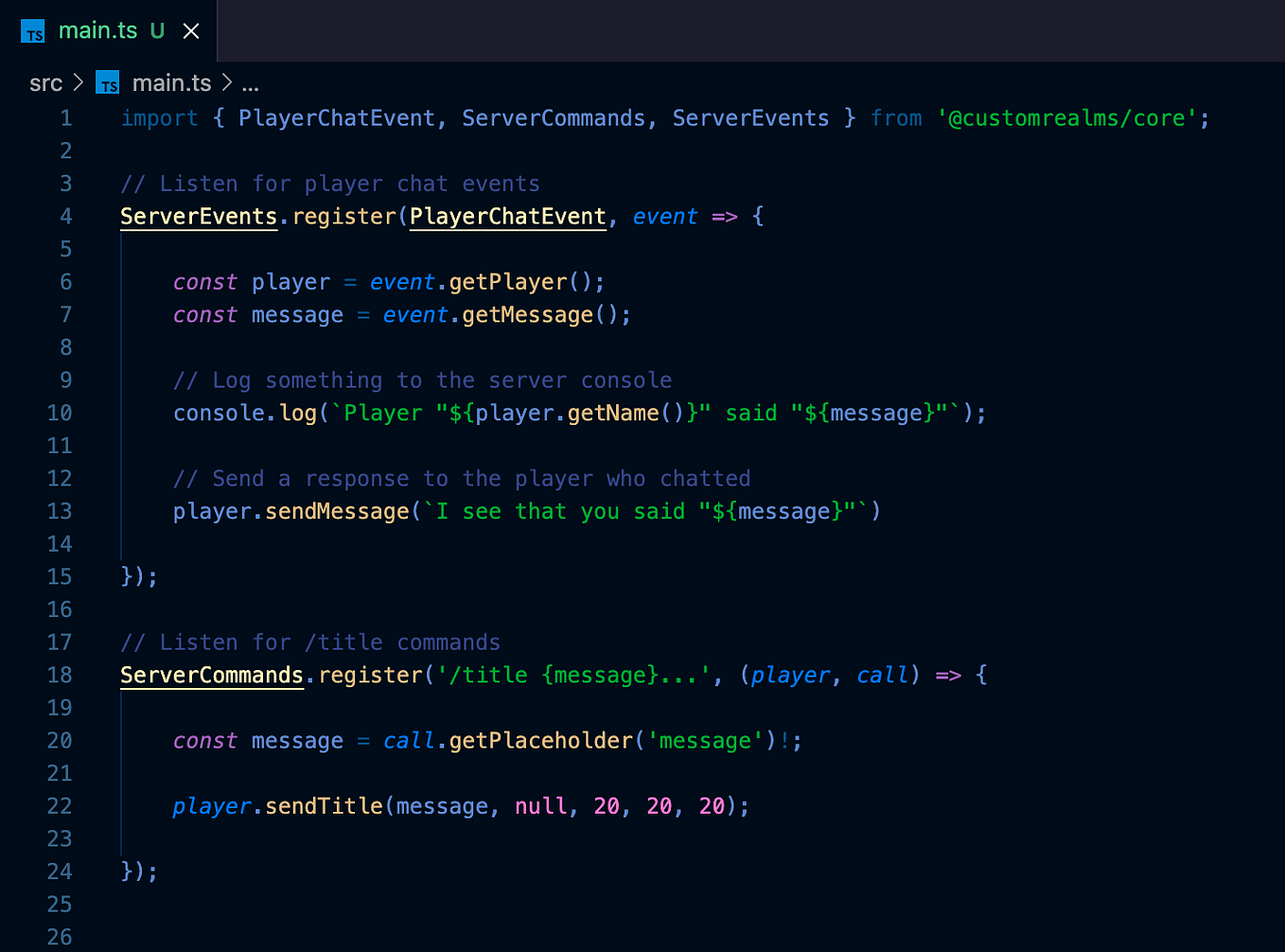
Task: Follow the underlined ServerCommands symbol link
Action: [211, 675]
